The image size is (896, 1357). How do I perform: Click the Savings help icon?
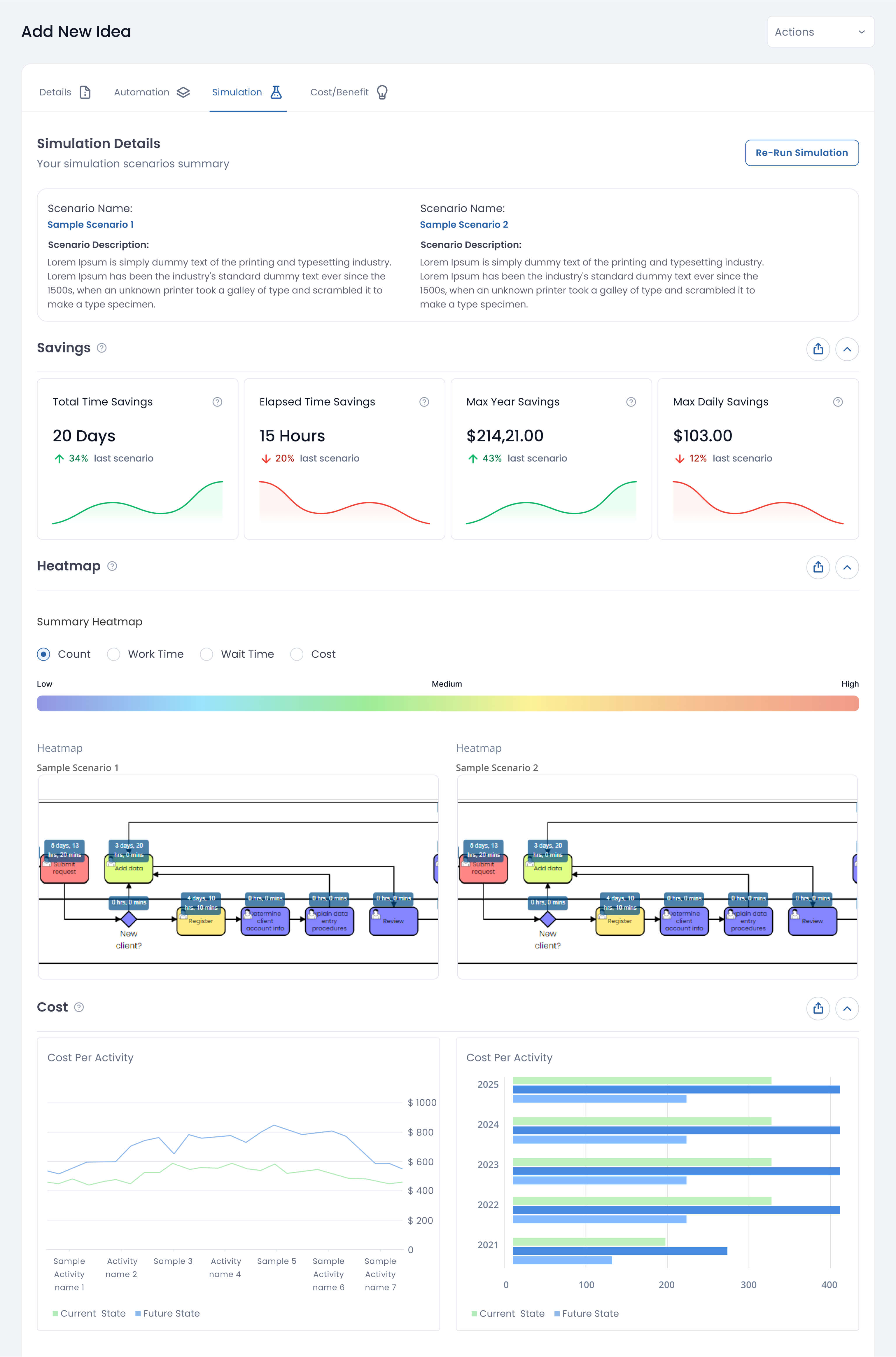click(102, 347)
